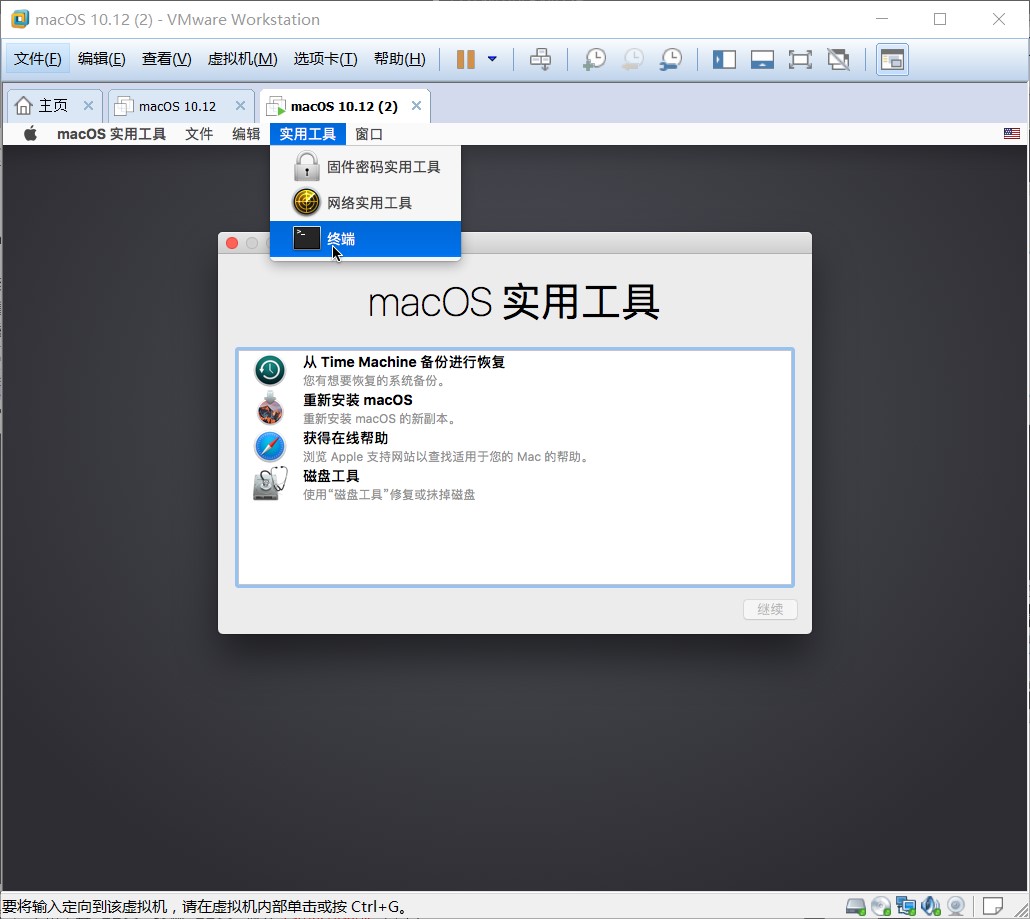
Task: Click the sound card status bar icon
Action: click(x=931, y=907)
